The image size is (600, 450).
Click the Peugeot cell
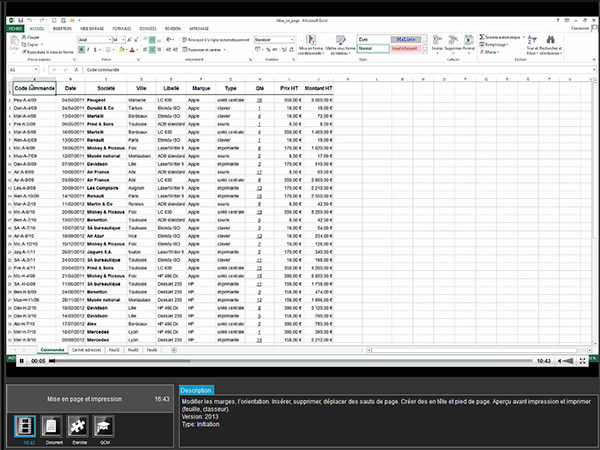pos(106,100)
